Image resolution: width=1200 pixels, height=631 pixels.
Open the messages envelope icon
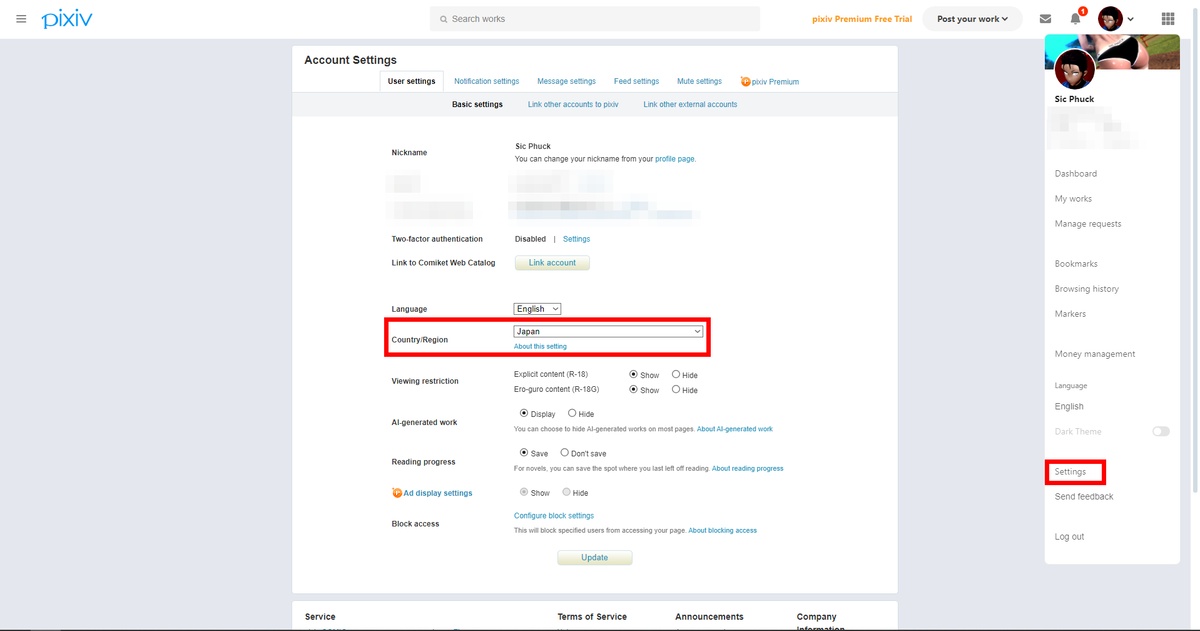[1045, 19]
